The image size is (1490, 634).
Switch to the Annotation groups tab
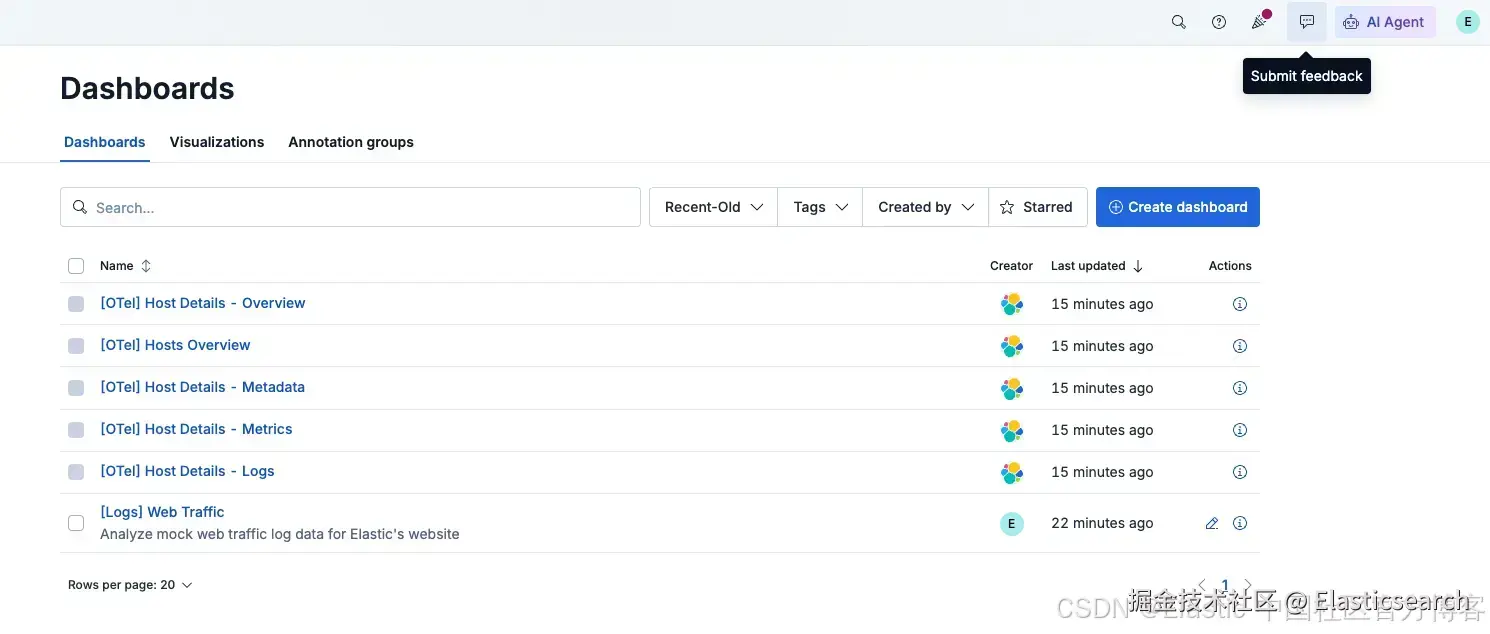click(x=351, y=142)
